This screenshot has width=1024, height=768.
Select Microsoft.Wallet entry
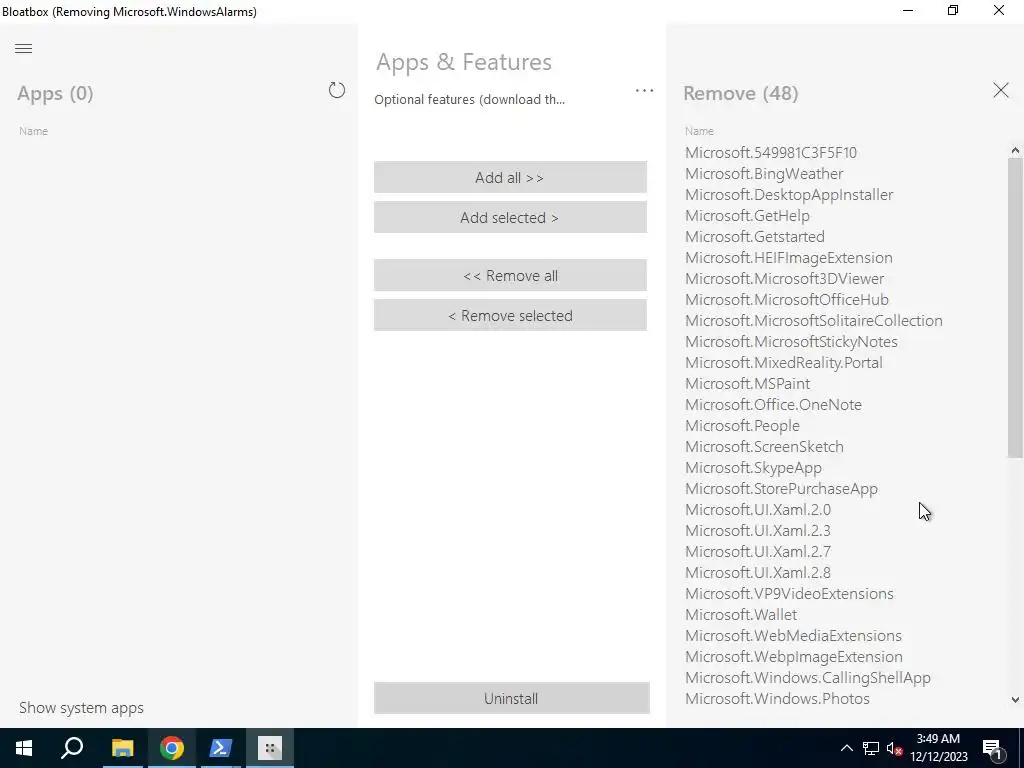coord(741,615)
